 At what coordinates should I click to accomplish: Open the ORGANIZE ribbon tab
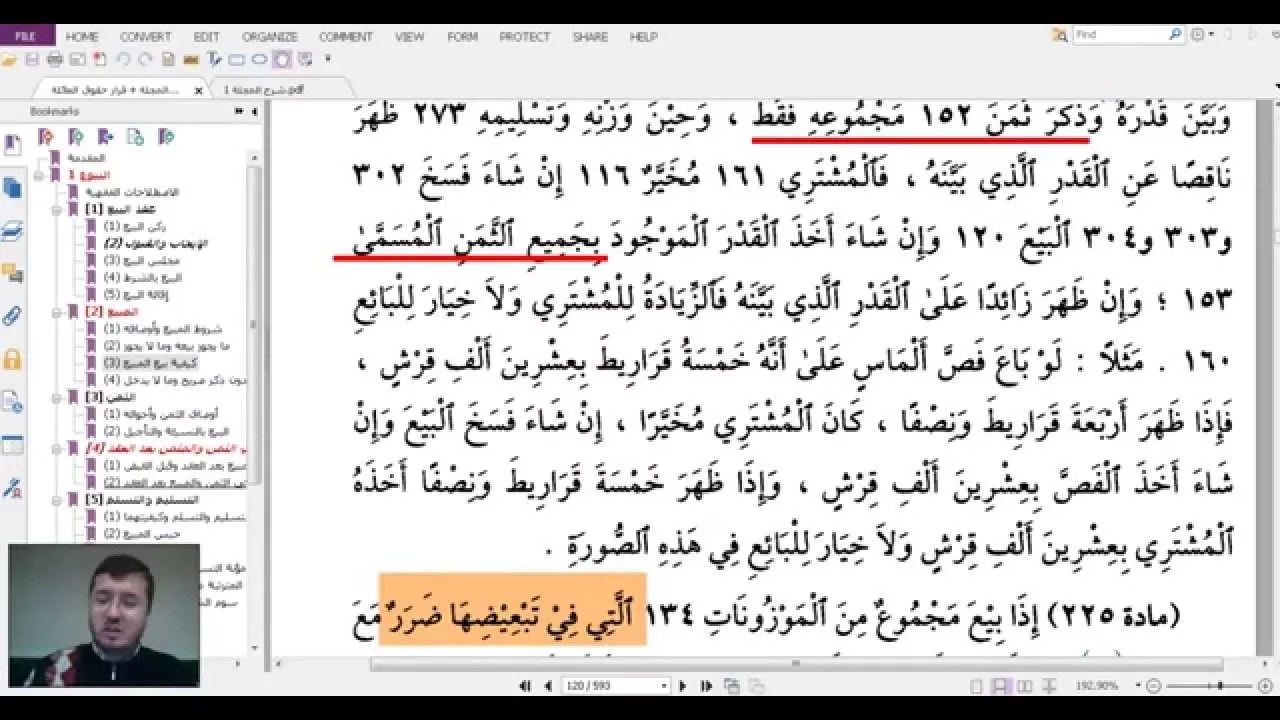(x=270, y=36)
